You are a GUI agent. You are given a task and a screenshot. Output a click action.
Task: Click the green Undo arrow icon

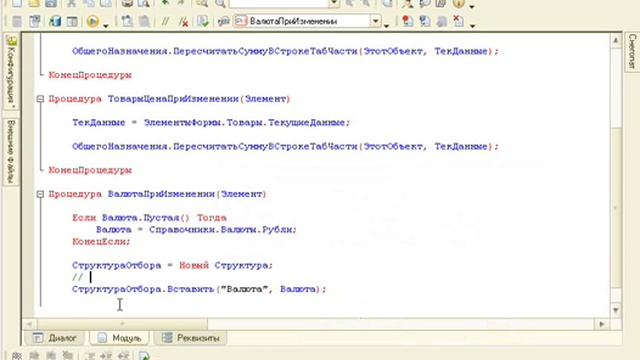point(165,3)
